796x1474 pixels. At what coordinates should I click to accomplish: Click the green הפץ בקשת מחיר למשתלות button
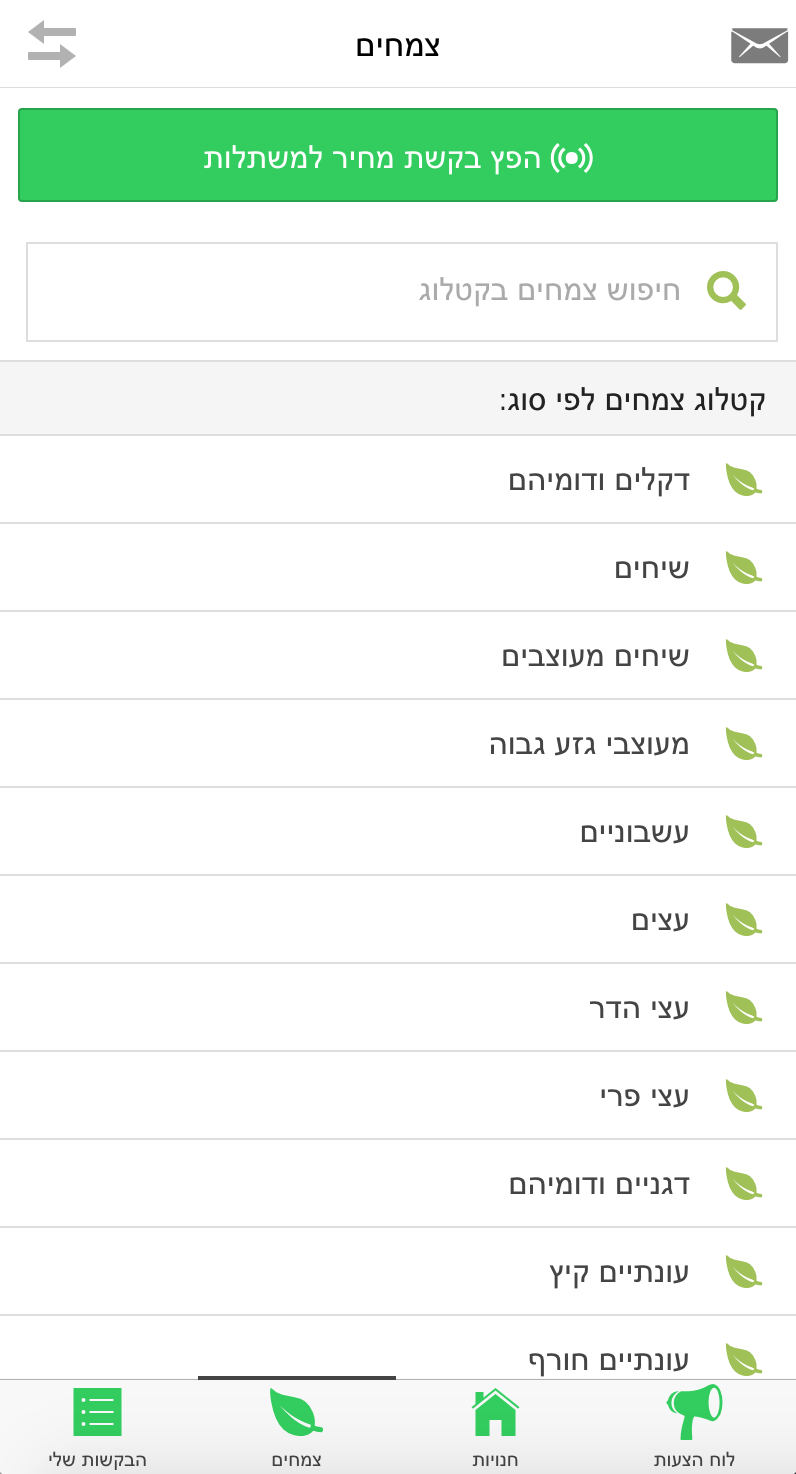pos(398,155)
